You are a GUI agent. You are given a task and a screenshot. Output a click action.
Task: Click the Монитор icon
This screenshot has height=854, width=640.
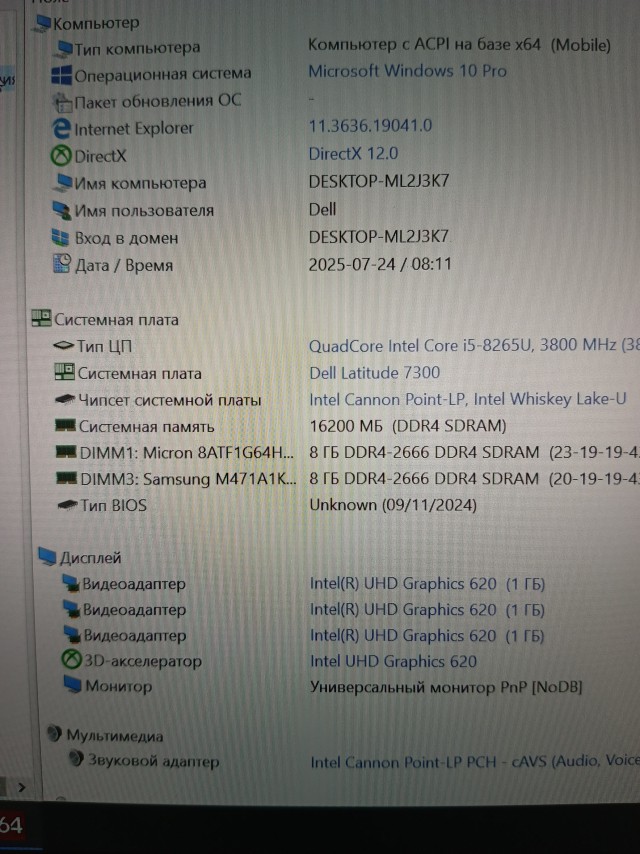pos(72,686)
